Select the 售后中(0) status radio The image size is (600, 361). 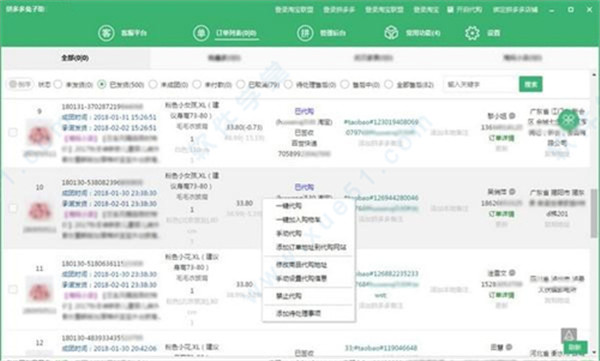click(344, 84)
